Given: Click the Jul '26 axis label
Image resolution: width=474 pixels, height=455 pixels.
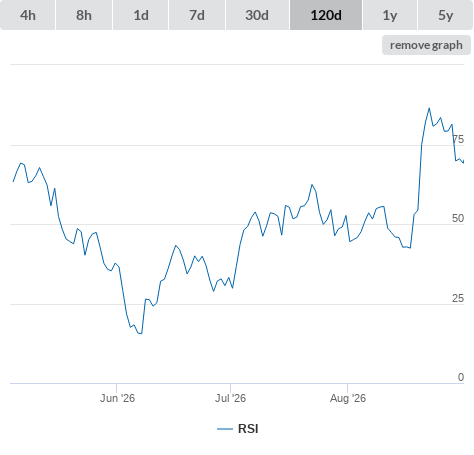Looking at the screenshot, I should click(x=230, y=398).
